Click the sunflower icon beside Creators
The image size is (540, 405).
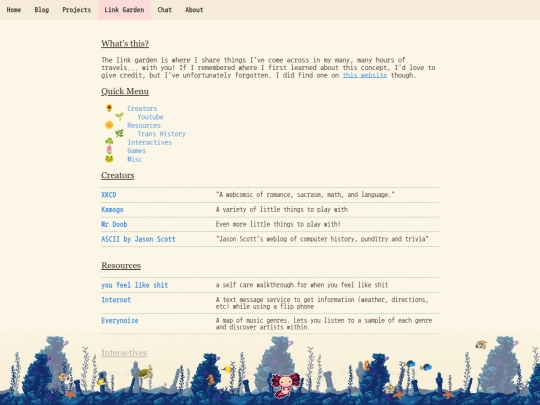[109, 108]
